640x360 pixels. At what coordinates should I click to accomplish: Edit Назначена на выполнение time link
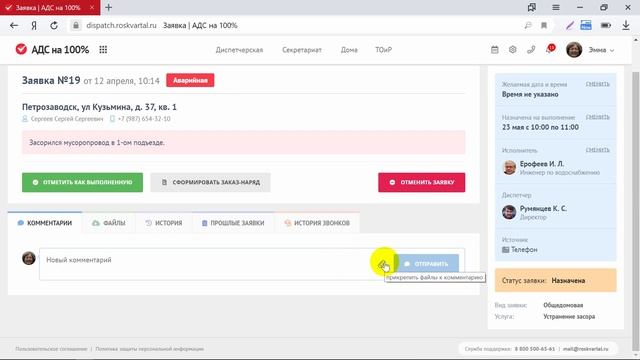[598, 117]
